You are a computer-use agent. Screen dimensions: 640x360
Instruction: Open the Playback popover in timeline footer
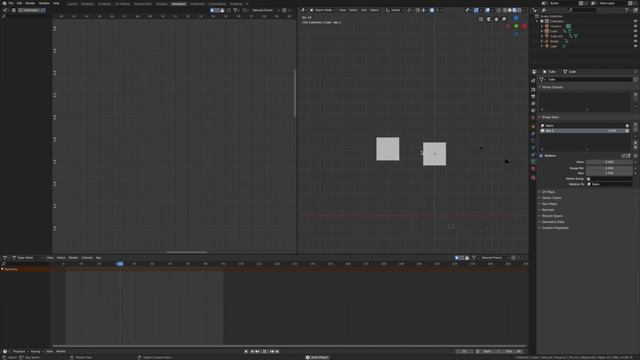pos(20,351)
